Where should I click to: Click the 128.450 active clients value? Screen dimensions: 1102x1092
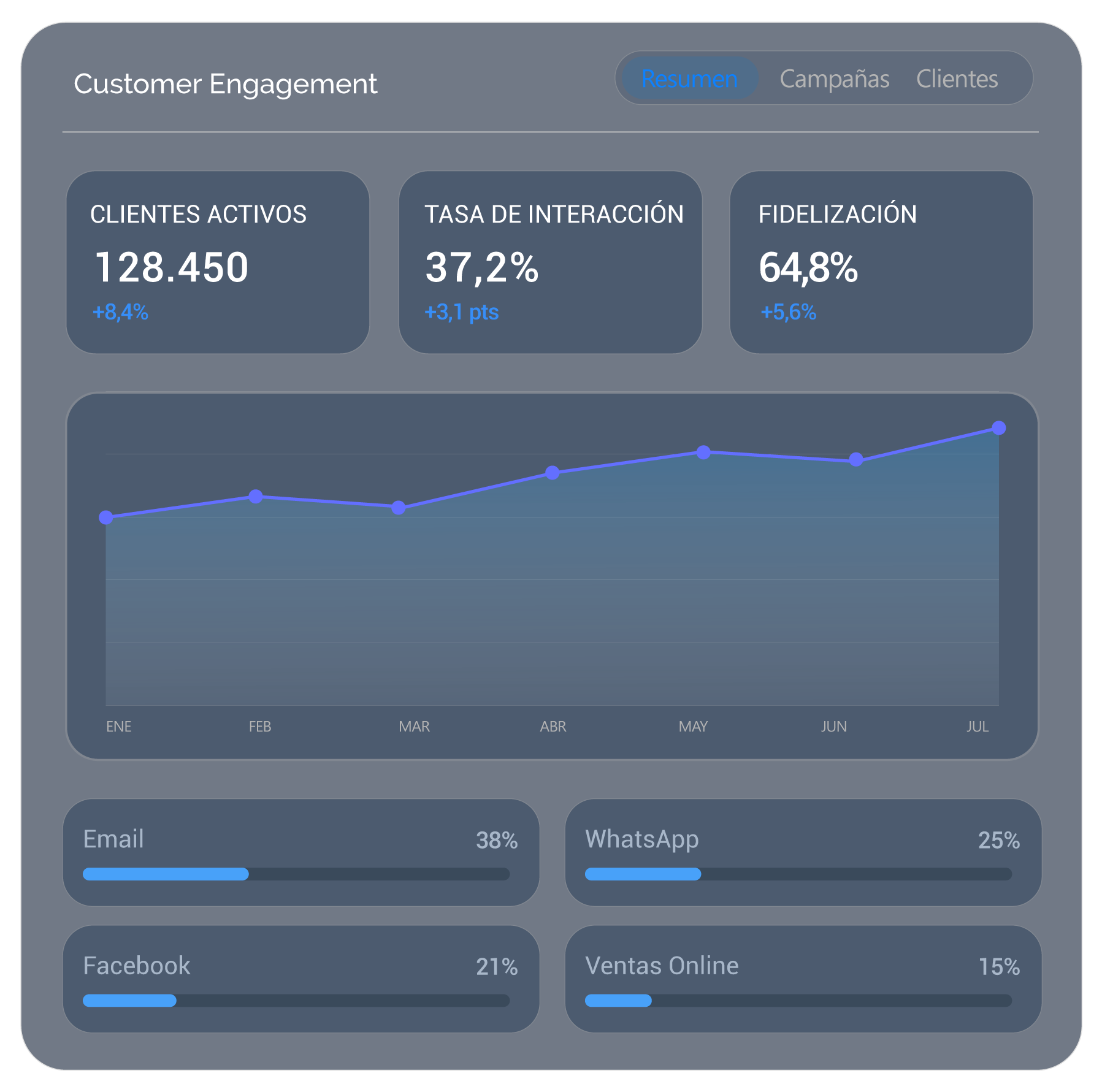click(172, 268)
